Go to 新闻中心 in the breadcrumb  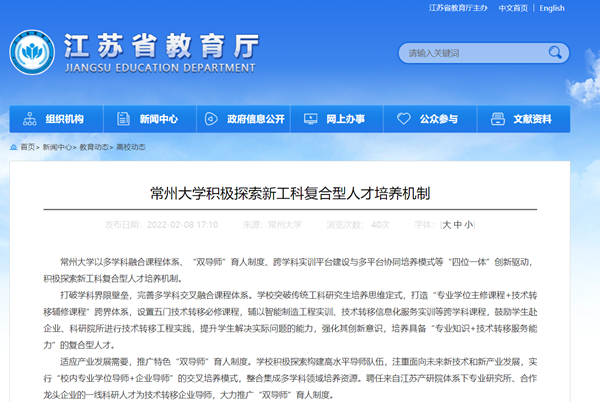click(x=57, y=146)
